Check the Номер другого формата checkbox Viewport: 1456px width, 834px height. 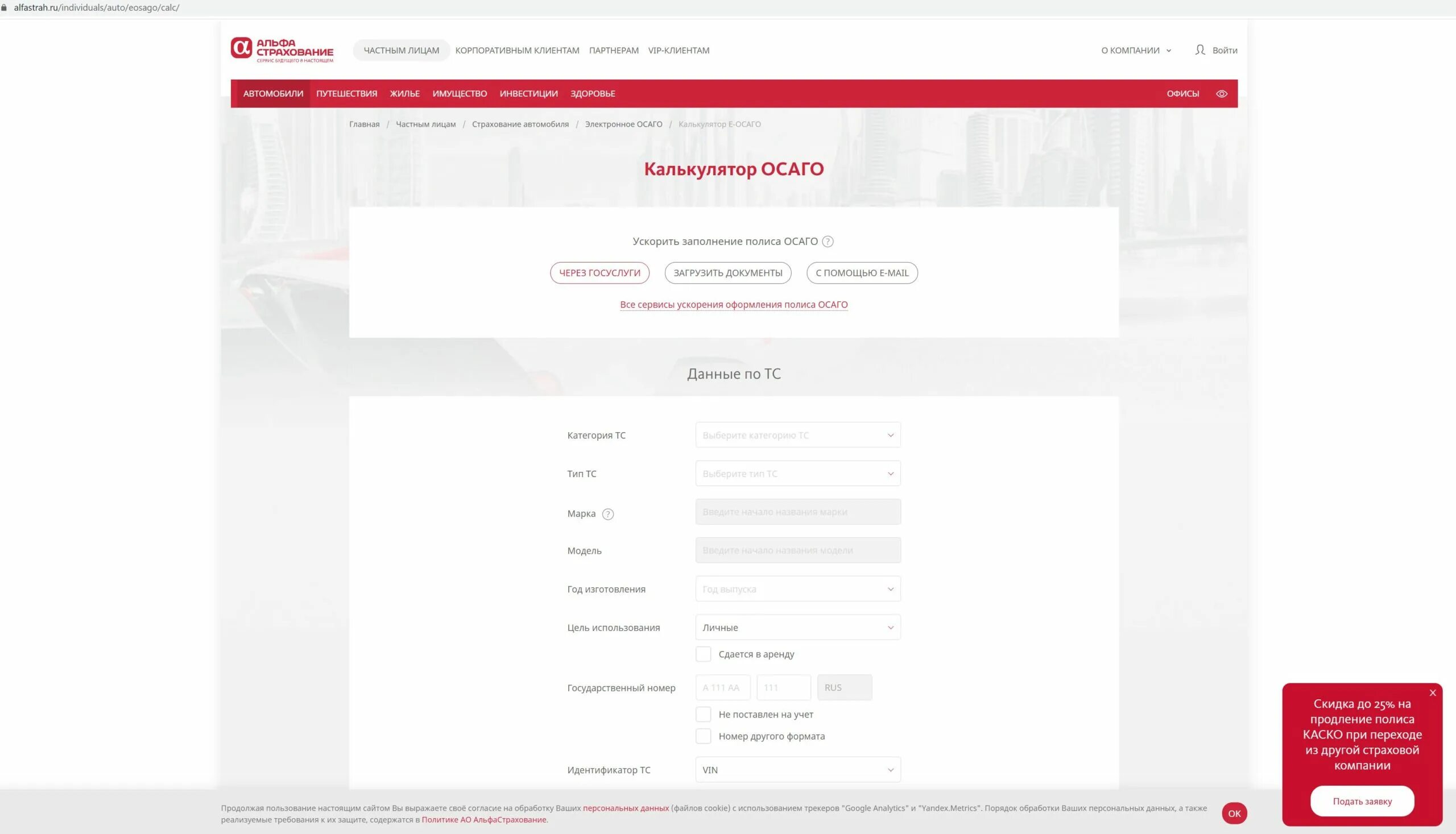[703, 736]
